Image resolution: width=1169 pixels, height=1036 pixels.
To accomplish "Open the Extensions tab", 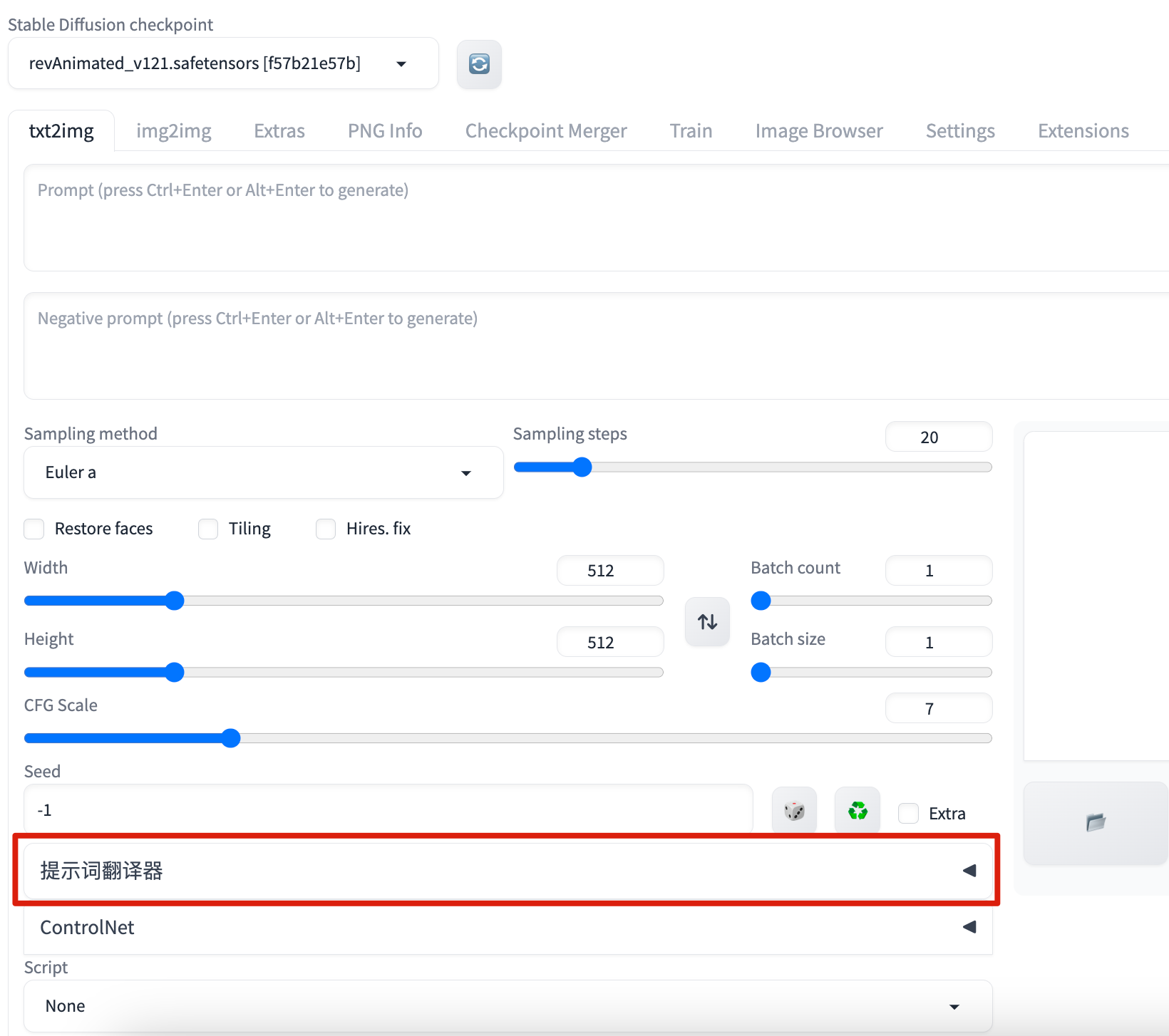I will 1083,131.
